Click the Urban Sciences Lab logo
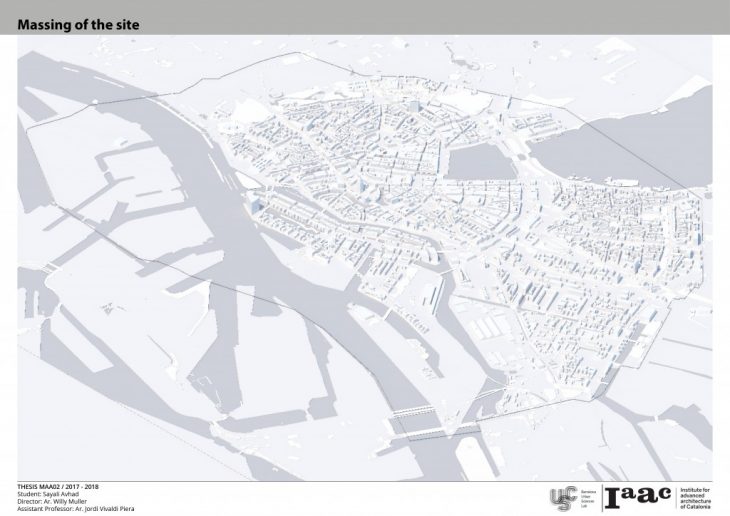This screenshot has width=730, height=516. click(562, 497)
